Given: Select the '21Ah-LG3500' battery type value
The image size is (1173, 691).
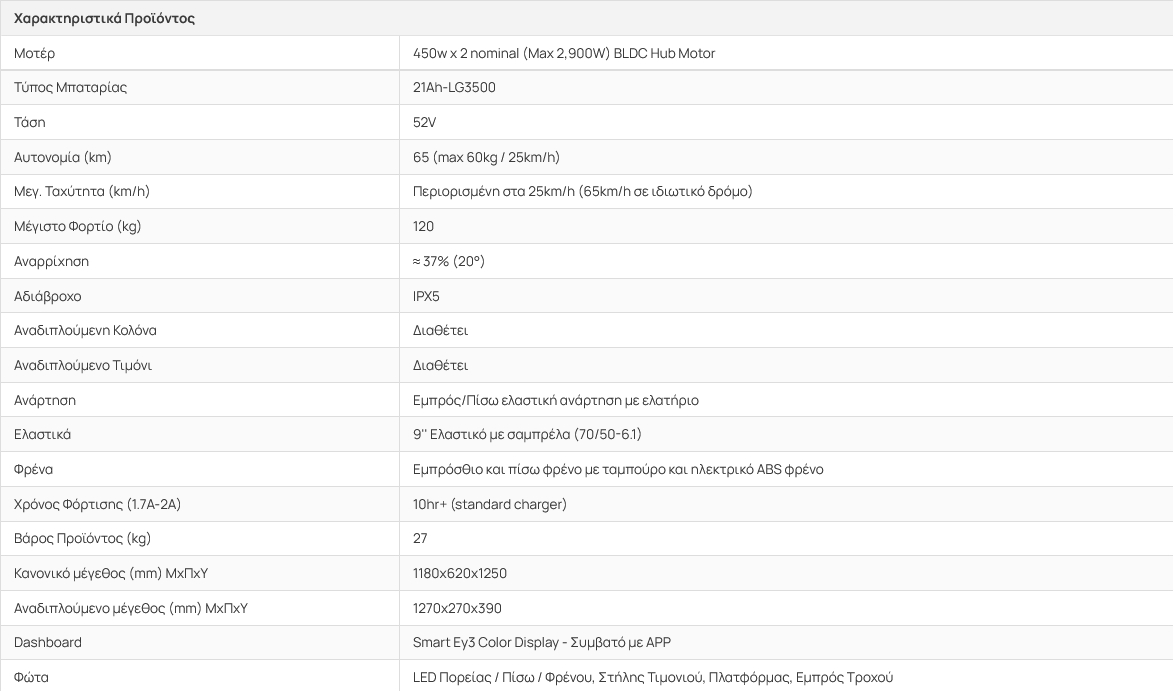Looking at the screenshot, I should click(x=454, y=87).
